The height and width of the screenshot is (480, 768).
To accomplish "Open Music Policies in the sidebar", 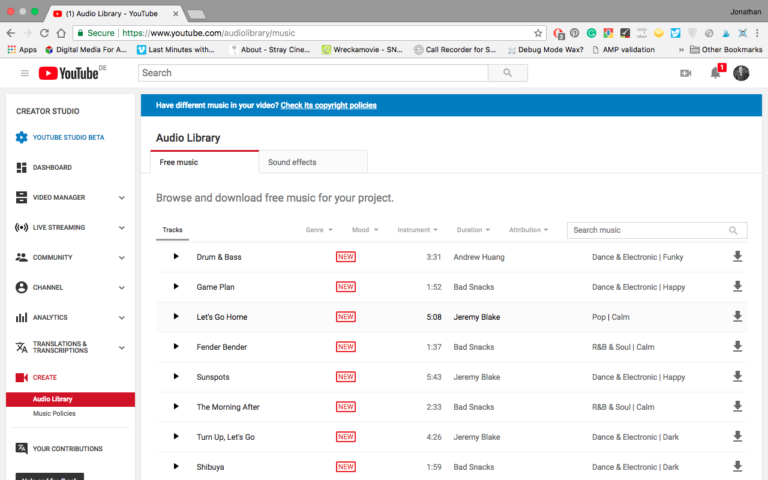I will [x=54, y=413].
